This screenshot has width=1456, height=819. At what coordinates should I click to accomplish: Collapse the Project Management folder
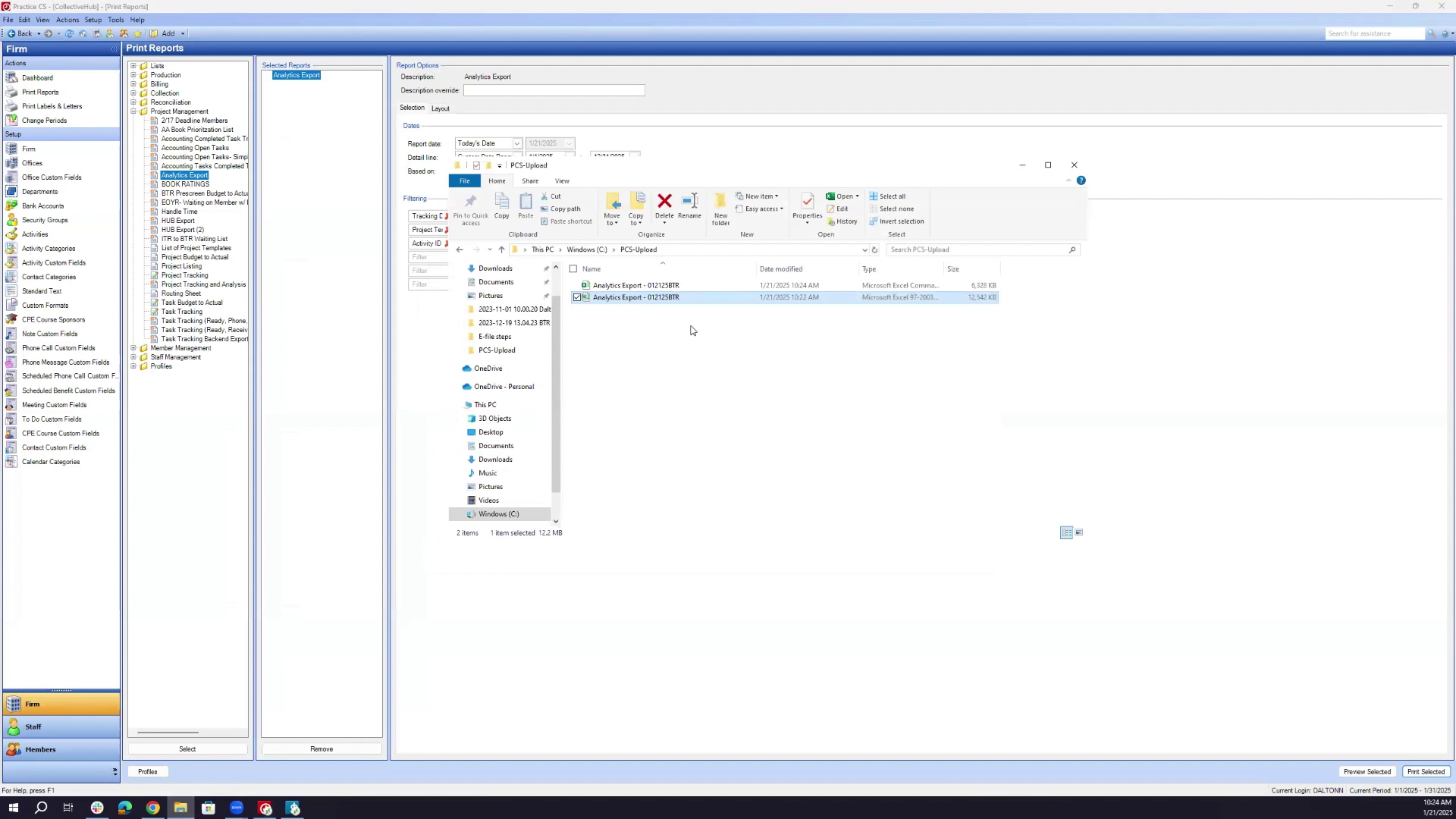point(133,111)
